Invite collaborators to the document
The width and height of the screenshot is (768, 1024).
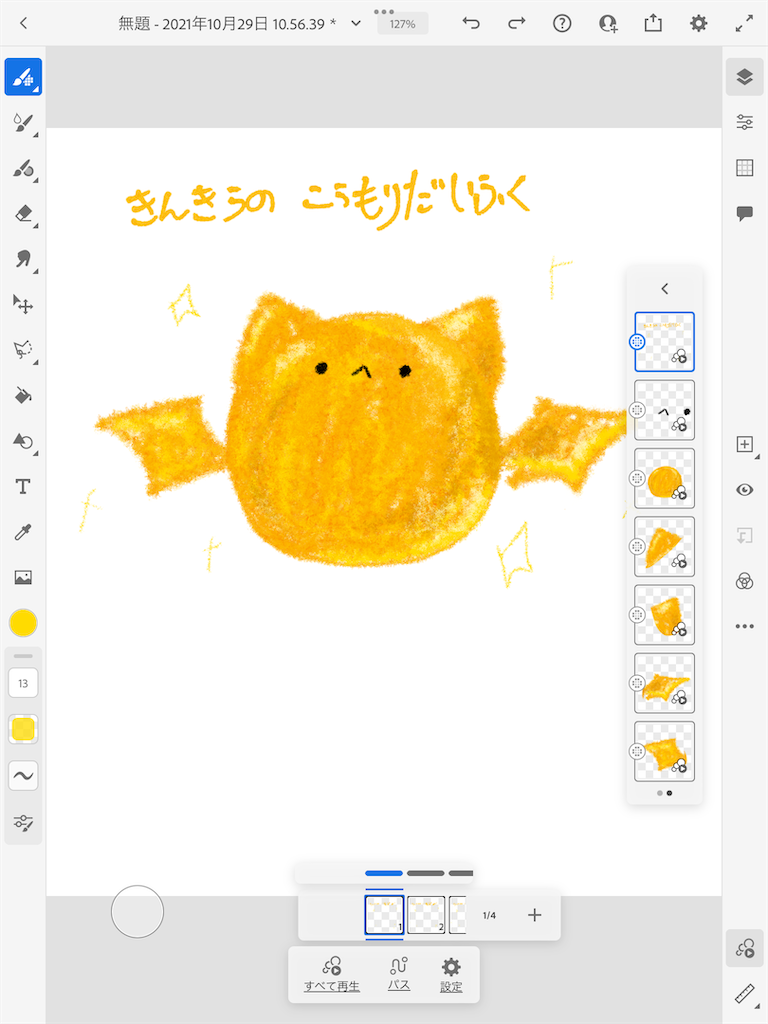[608, 24]
